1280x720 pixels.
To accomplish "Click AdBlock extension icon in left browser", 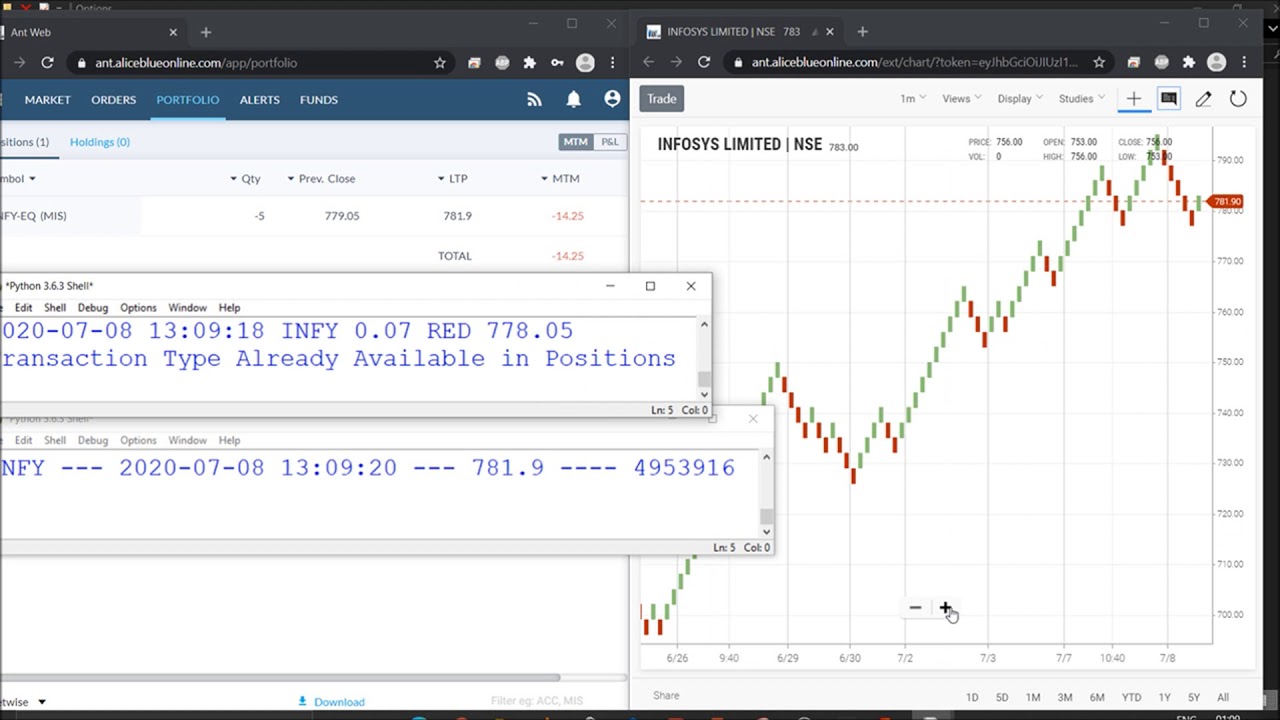I will point(502,62).
